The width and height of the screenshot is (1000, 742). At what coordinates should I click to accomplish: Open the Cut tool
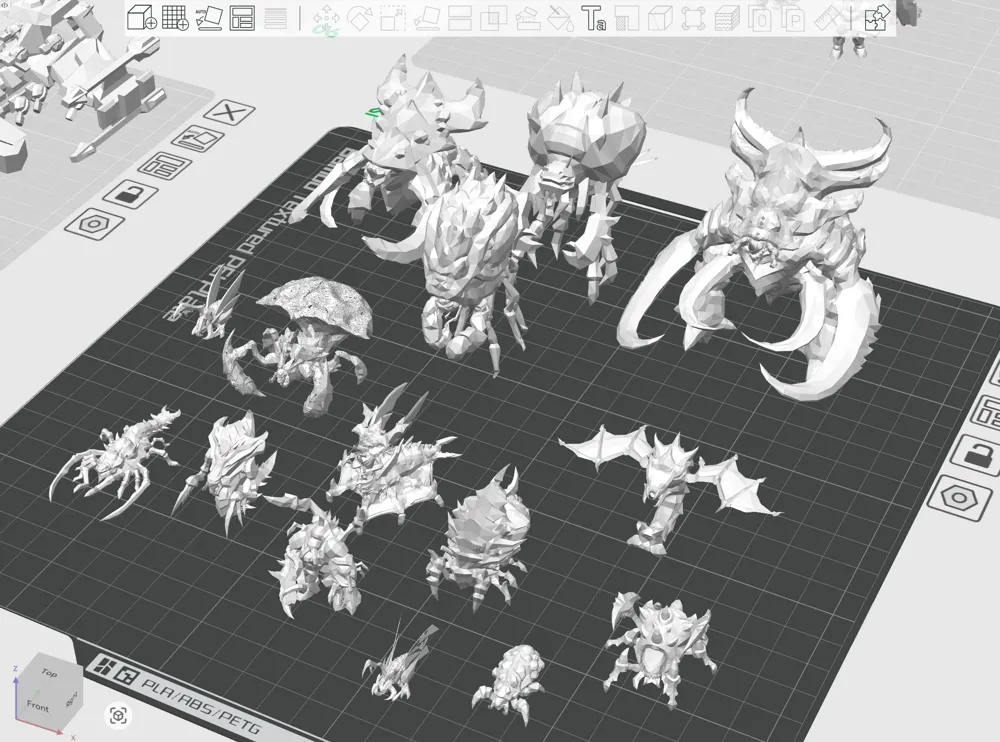pos(460,19)
